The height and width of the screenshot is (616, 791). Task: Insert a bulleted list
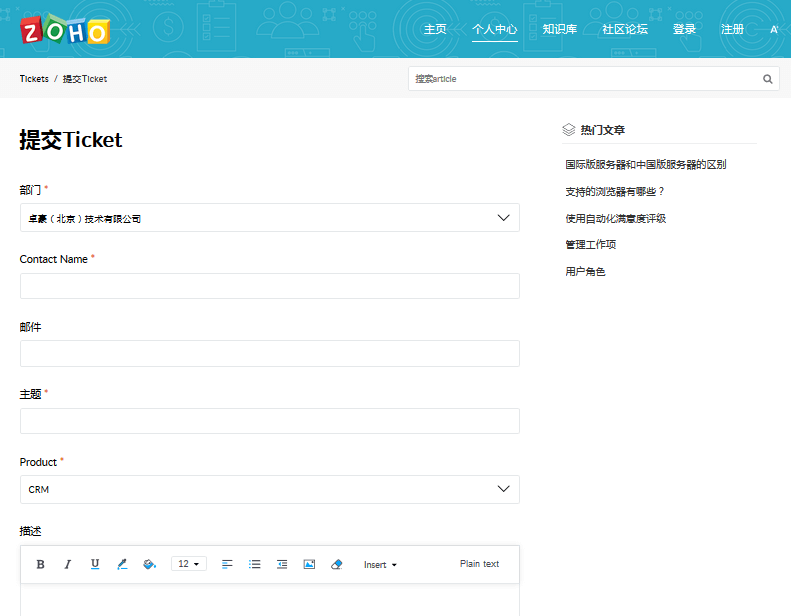point(255,564)
